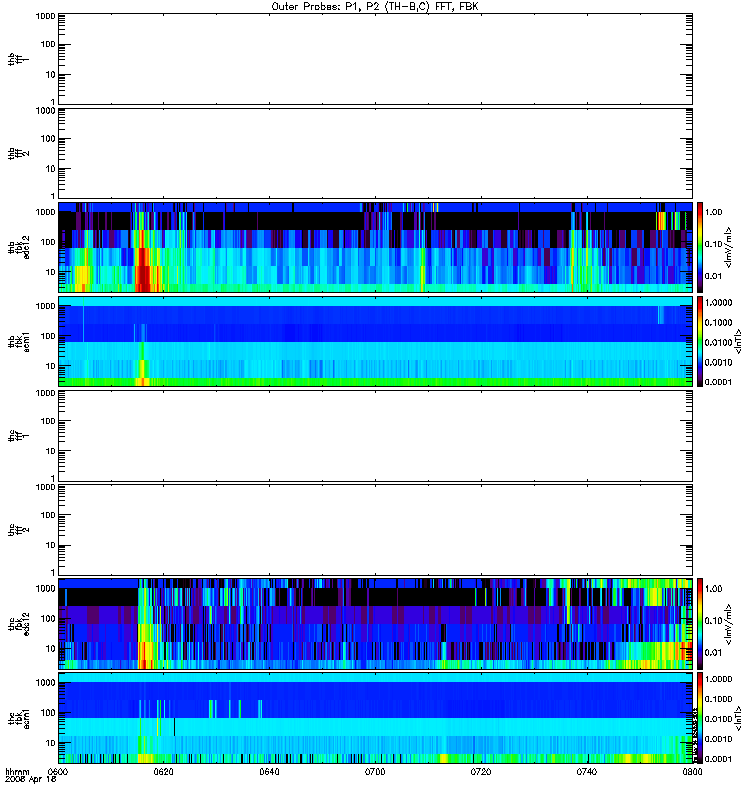Click the thb scm1 nT color bar
Screen dimensions: 750x800
tap(700, 341)
